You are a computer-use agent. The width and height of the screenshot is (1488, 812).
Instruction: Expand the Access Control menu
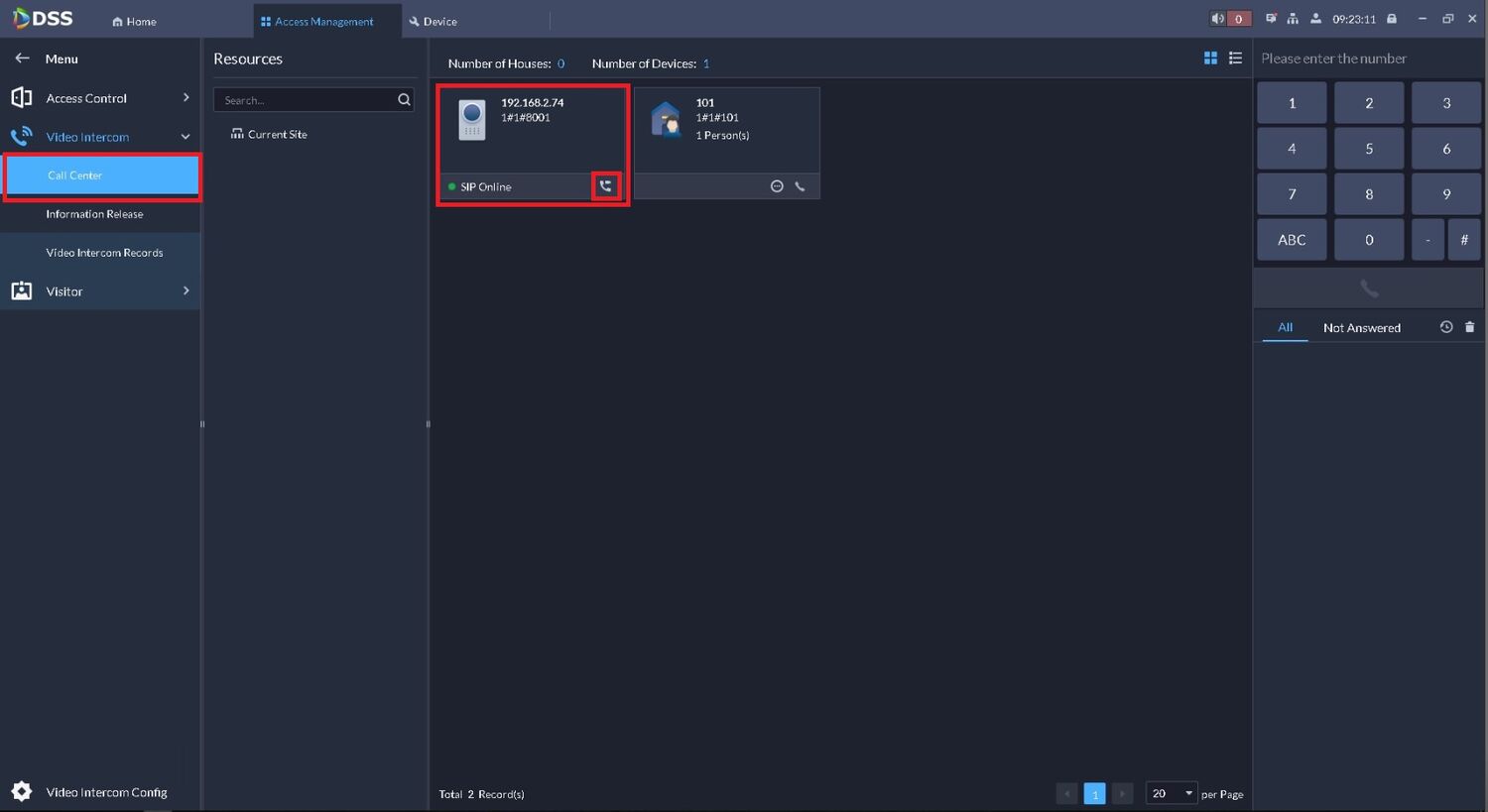(x=100, y=98)
